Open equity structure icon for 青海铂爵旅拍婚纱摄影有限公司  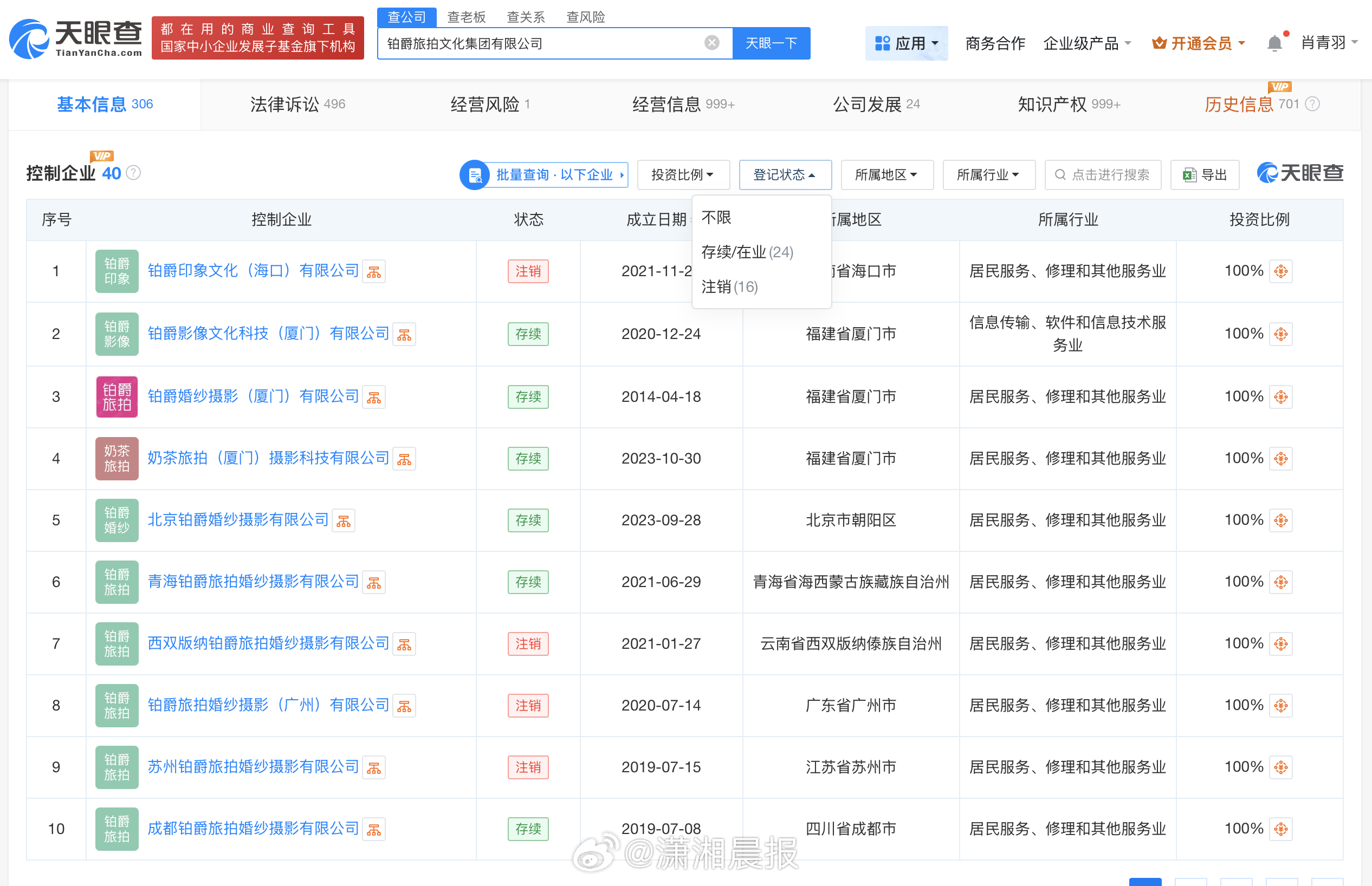click(374, 582)
